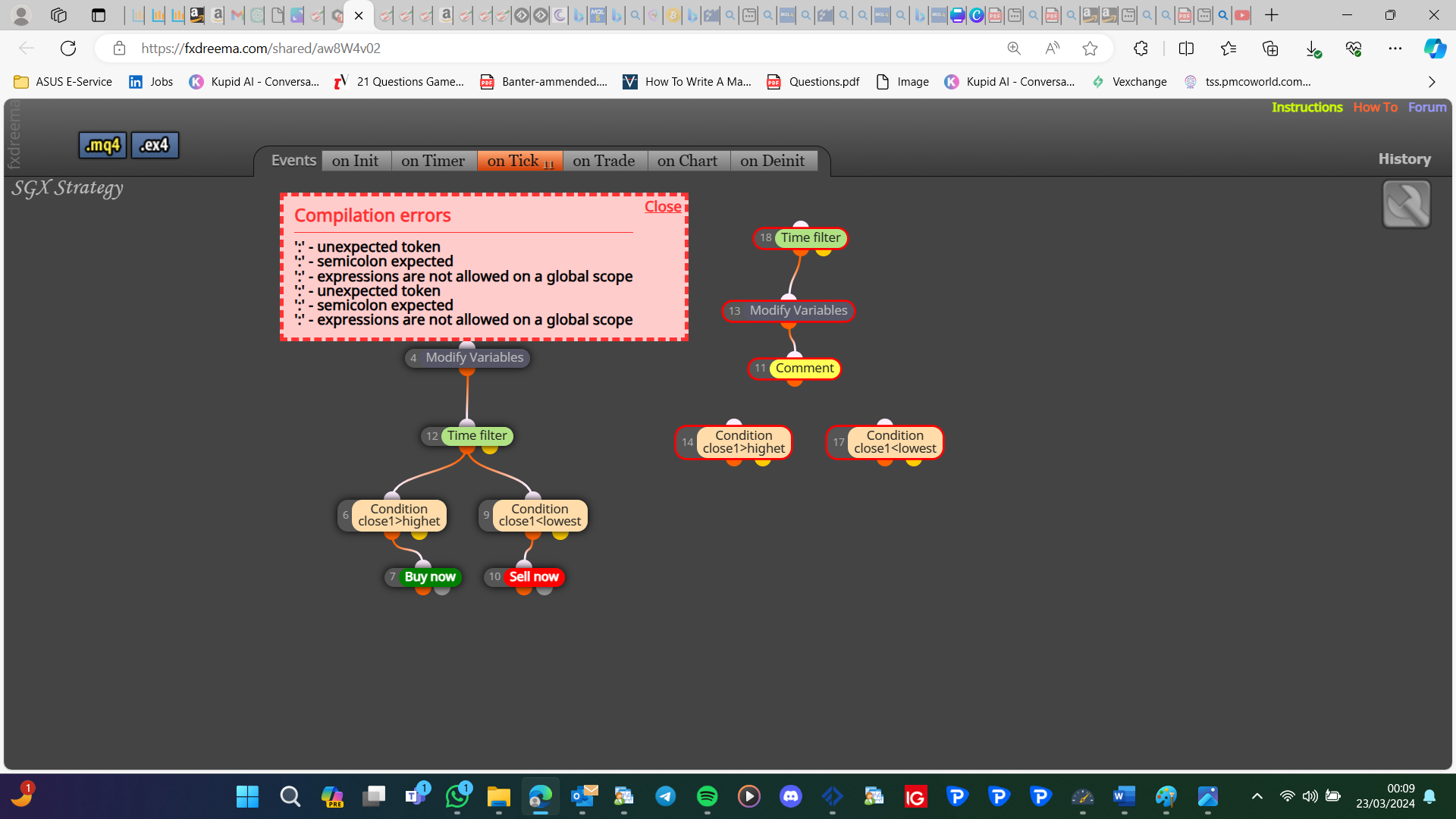Download the .ex4 compiled file

[155, 145]
